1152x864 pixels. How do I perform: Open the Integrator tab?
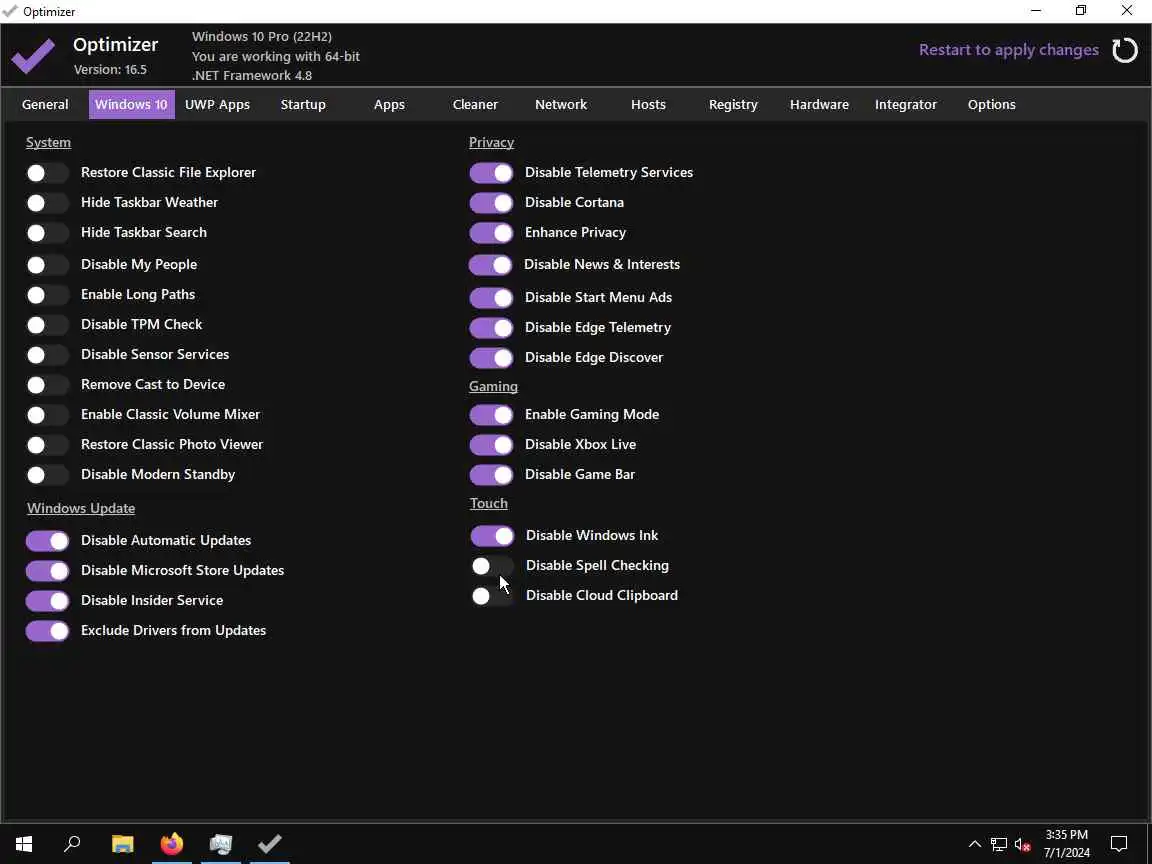[906, 104]
